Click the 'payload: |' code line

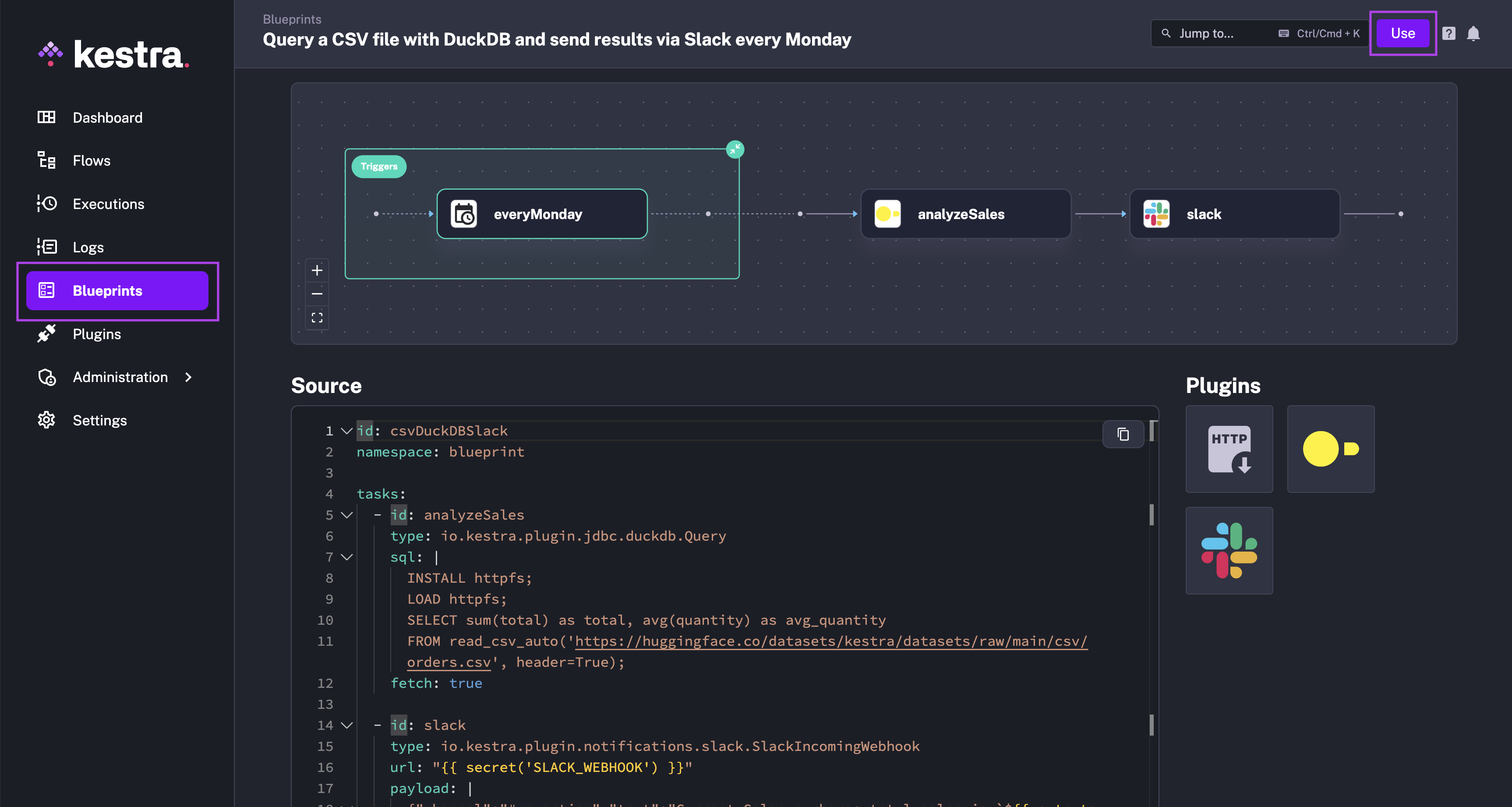pos(431,789)
